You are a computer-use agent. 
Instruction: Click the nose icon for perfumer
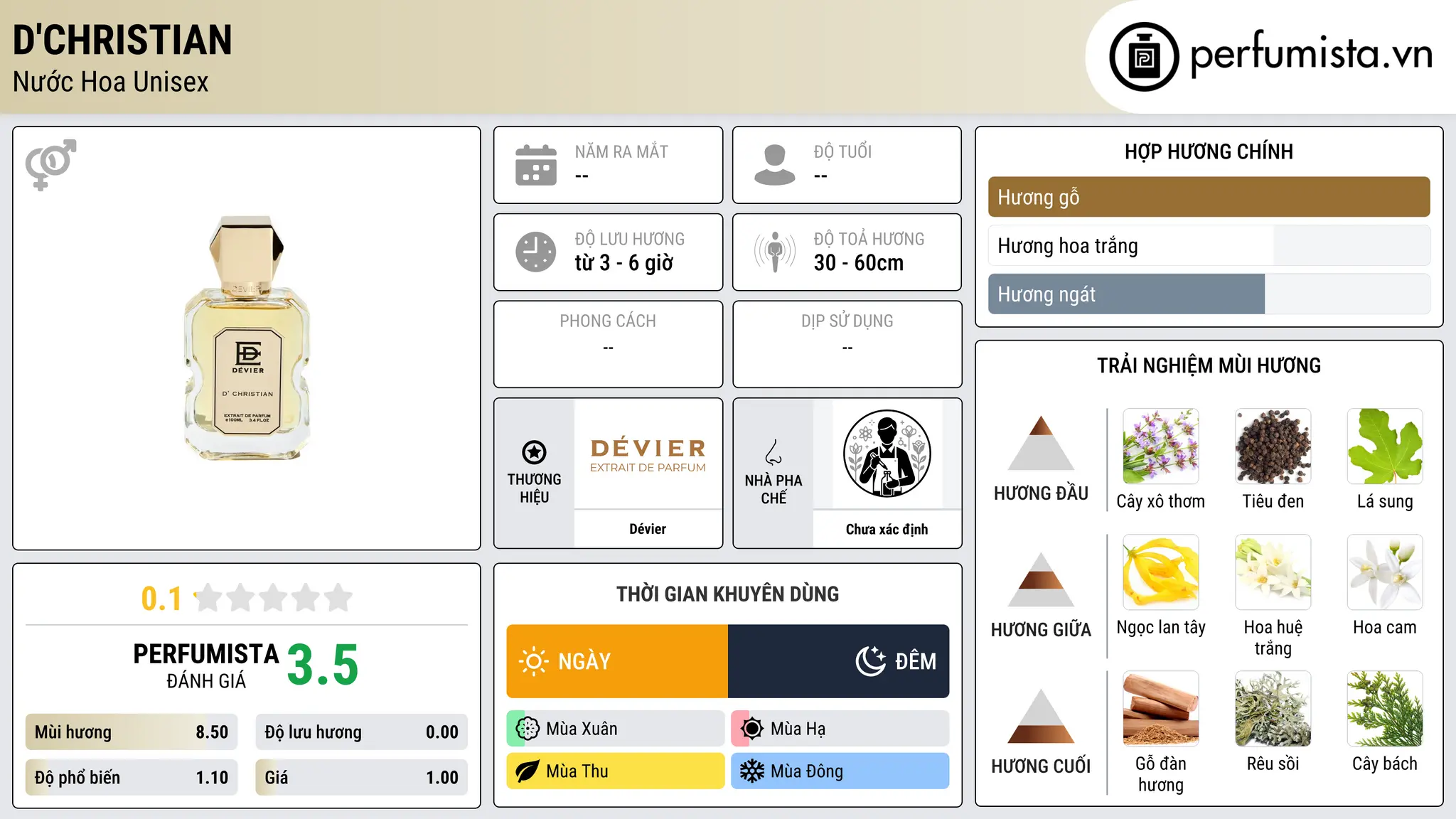click(773, 452)
